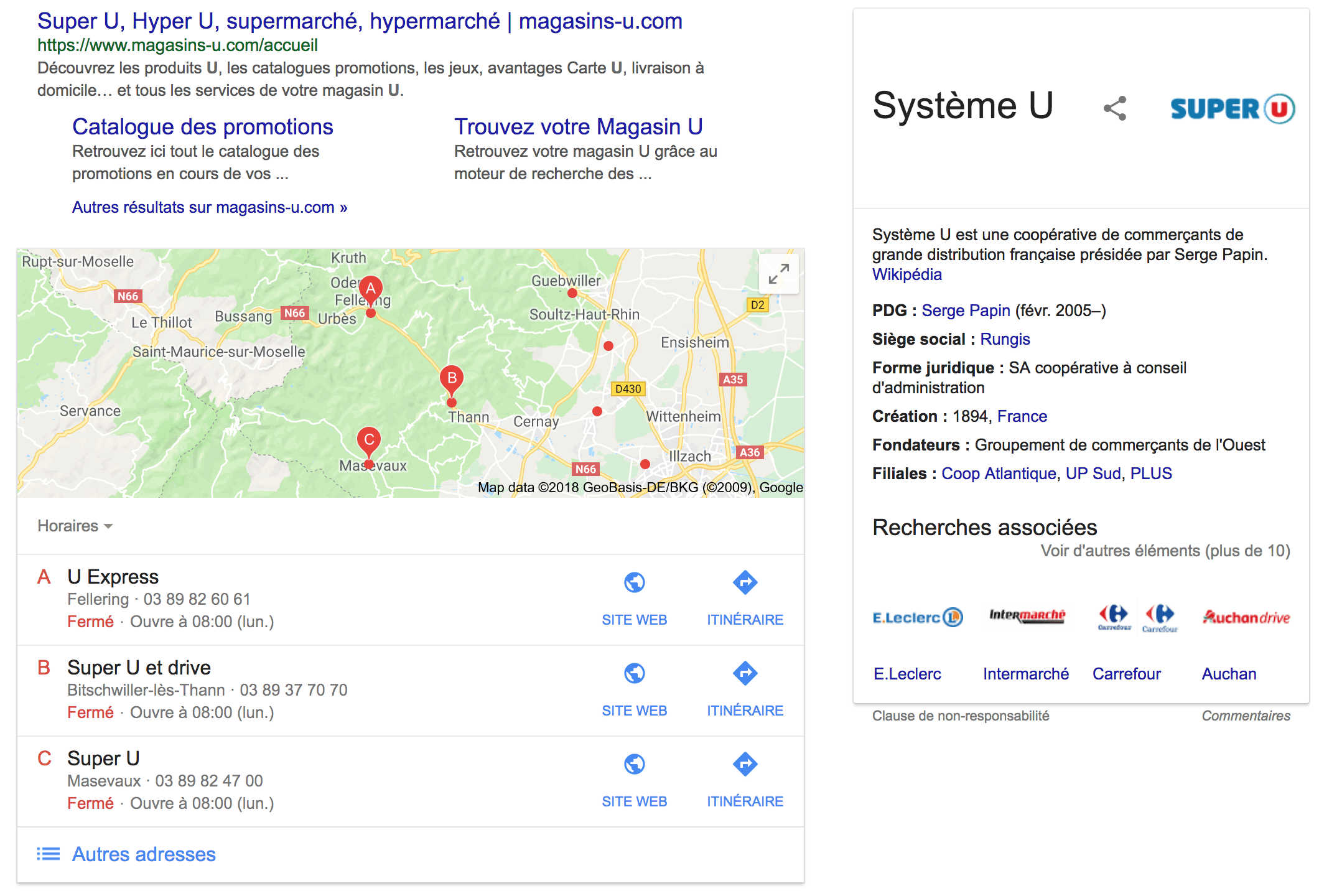Open the Serge Papin PDG link
Image resolution: width=1319 pixels, height=896 pixels.
966,310
